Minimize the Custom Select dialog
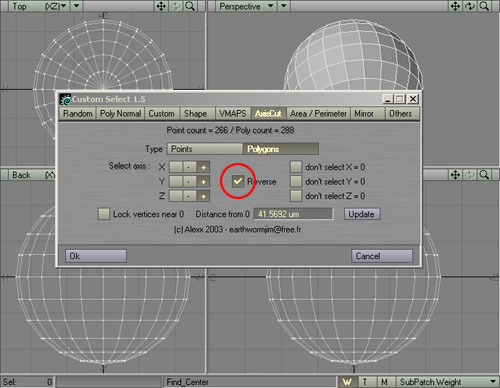Screen dimensions: 500x388 [388, 99]
